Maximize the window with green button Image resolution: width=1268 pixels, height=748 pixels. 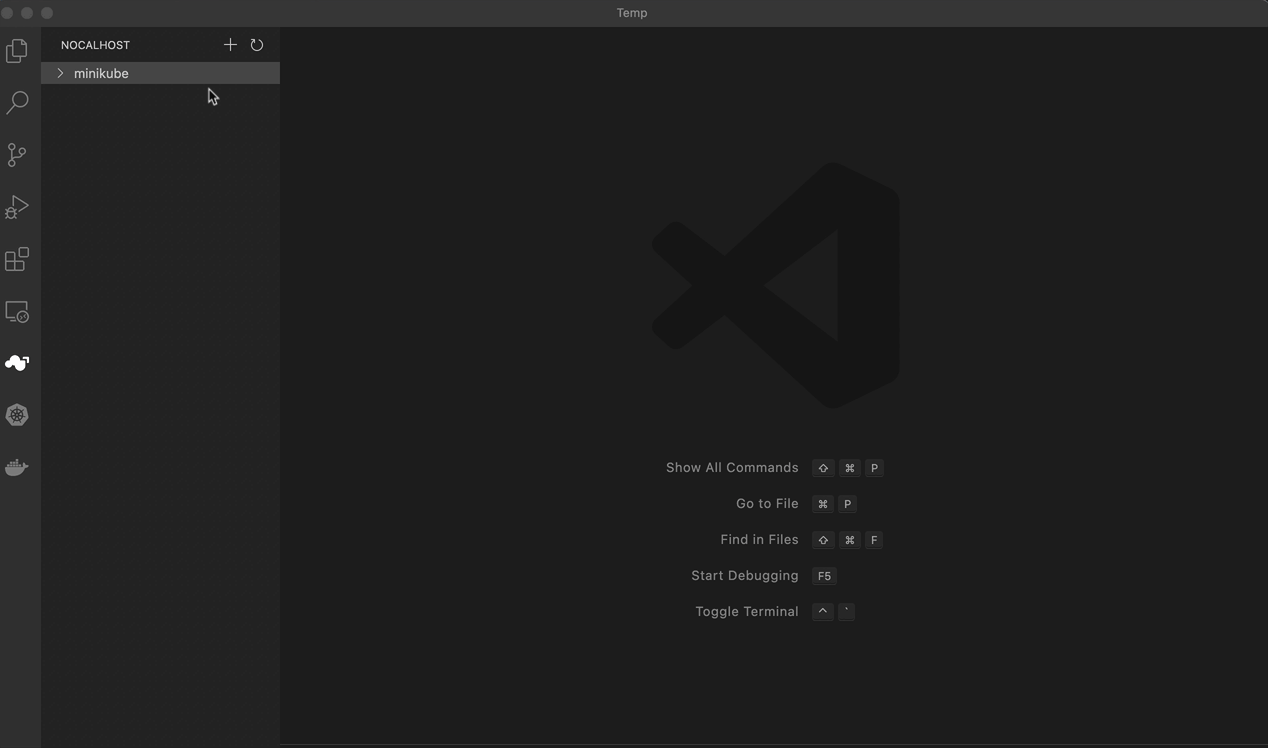point(47,13)
